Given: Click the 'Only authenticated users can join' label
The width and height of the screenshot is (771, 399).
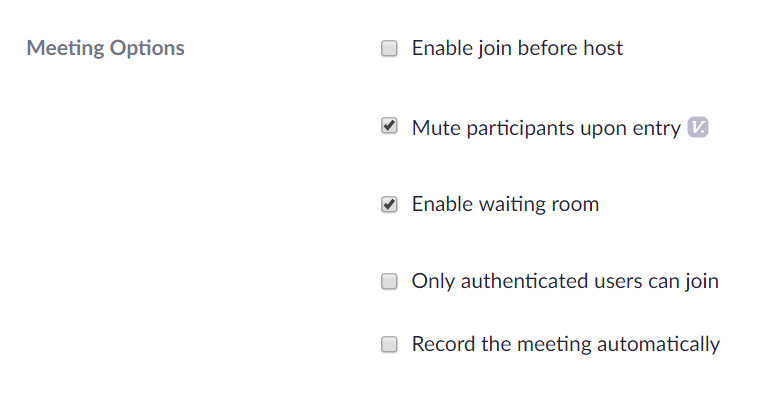Looking at the screenshot, I should pos(565,281).
